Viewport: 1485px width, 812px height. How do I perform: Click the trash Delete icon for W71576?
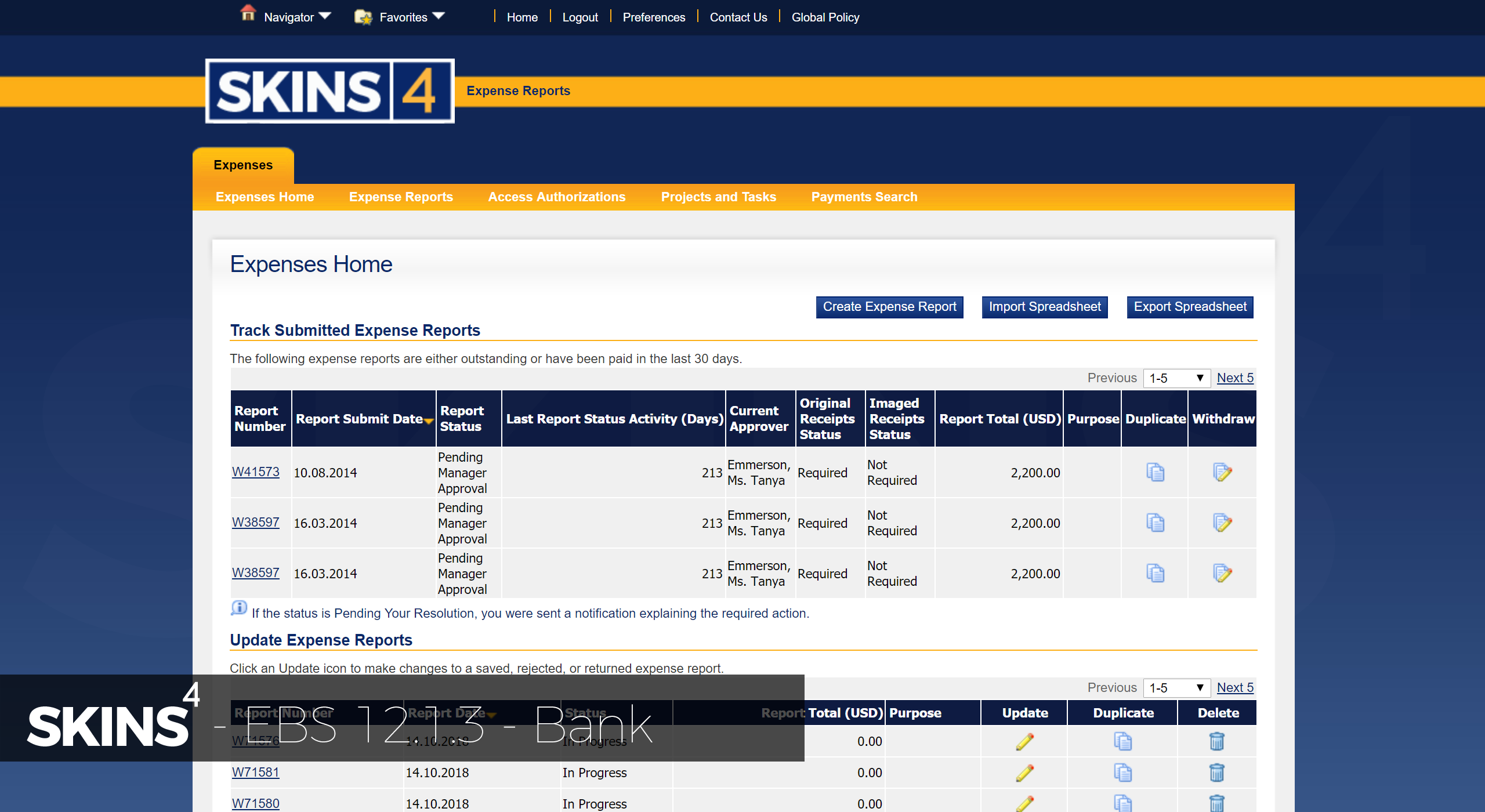(x=1216, y=741)
